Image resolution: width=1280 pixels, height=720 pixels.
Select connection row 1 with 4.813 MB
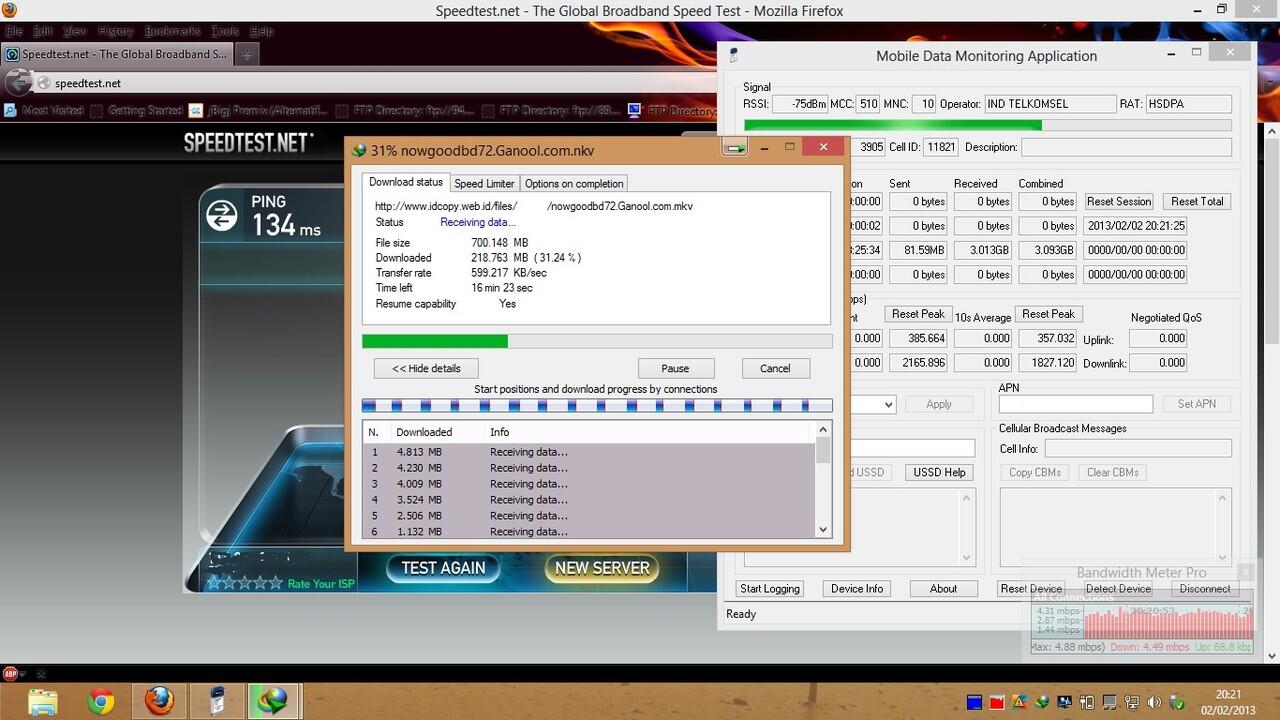589,452
